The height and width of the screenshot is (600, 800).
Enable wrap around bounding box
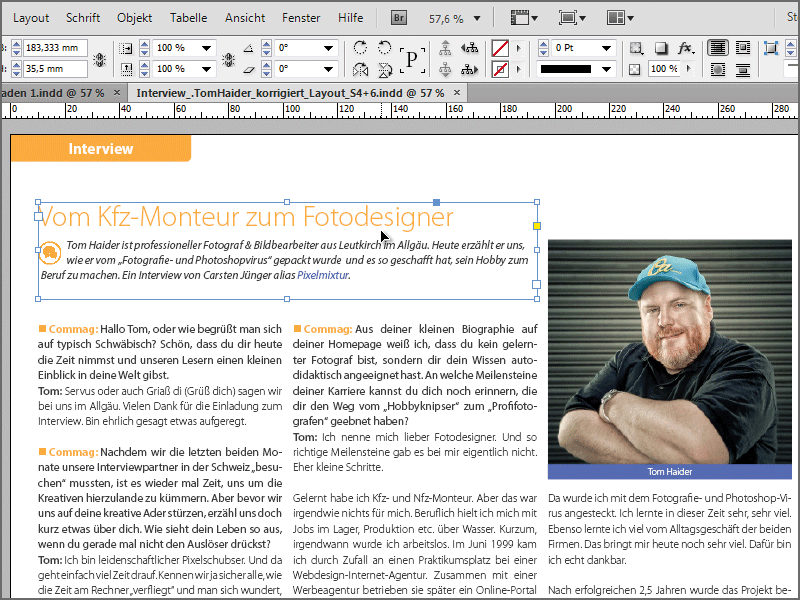[743, 48]
